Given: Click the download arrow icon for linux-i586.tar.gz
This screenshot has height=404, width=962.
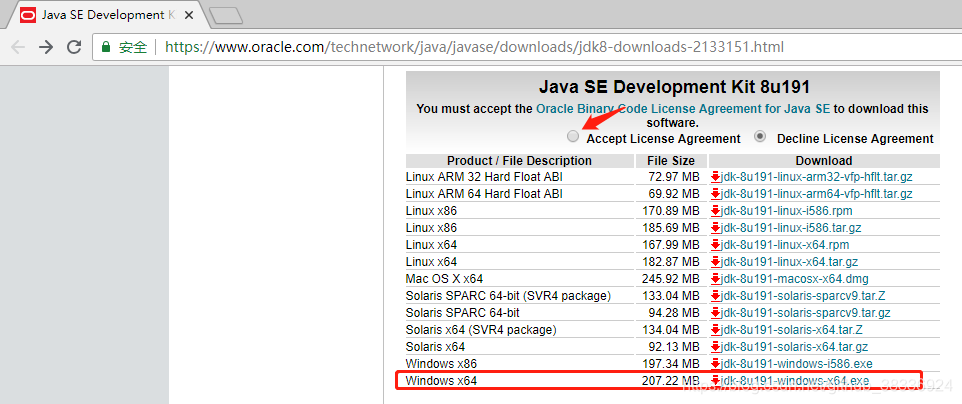Looking at the screenshot, I should (x=715, y=228).
